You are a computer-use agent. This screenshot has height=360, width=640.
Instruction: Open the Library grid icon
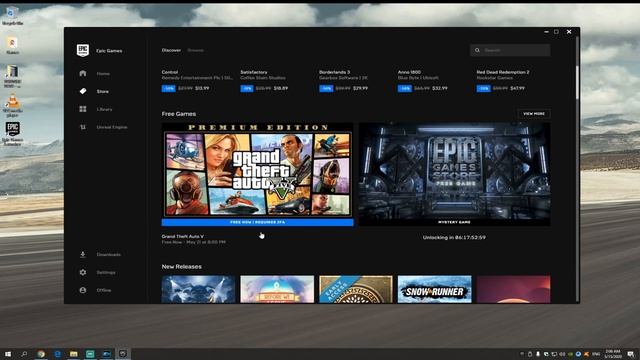pos(83,109)
